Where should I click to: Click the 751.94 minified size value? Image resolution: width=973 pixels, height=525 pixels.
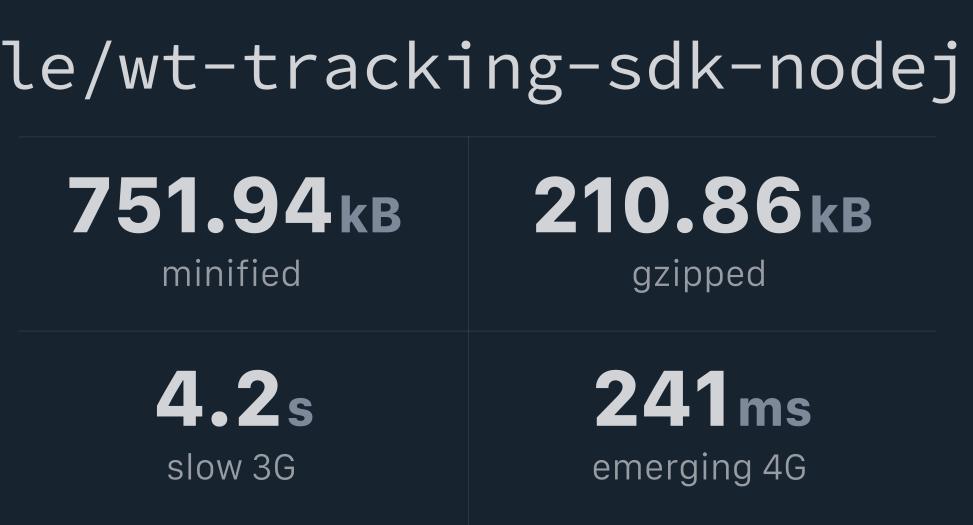pos(199,205)
